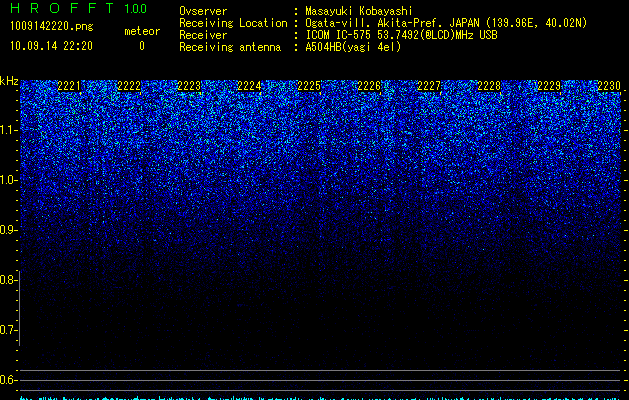The image size is (629, 400).
Task: Click the 2226 time marker
Action: pyautogui.click(x=369, y=86)
